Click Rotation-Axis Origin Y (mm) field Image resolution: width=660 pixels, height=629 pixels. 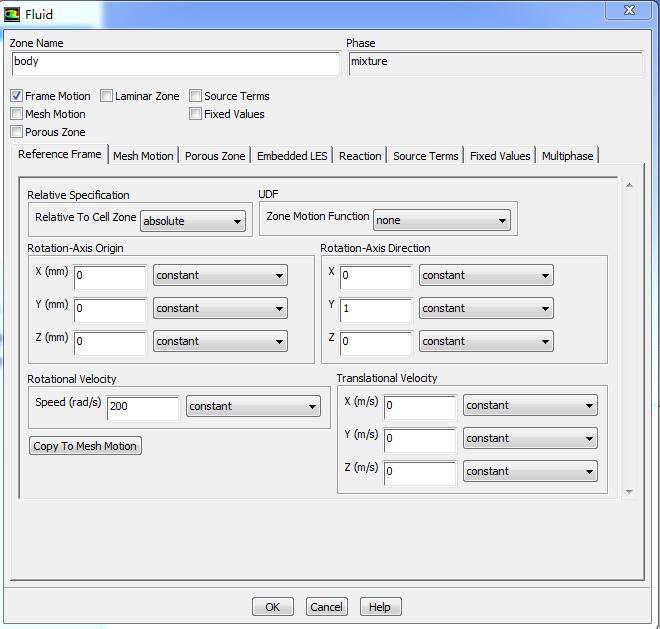point(110,310)
